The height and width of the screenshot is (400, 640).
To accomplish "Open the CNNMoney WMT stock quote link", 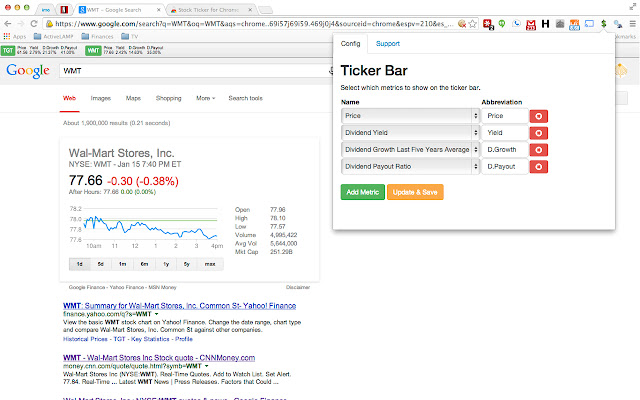I will tap(159, 358).
